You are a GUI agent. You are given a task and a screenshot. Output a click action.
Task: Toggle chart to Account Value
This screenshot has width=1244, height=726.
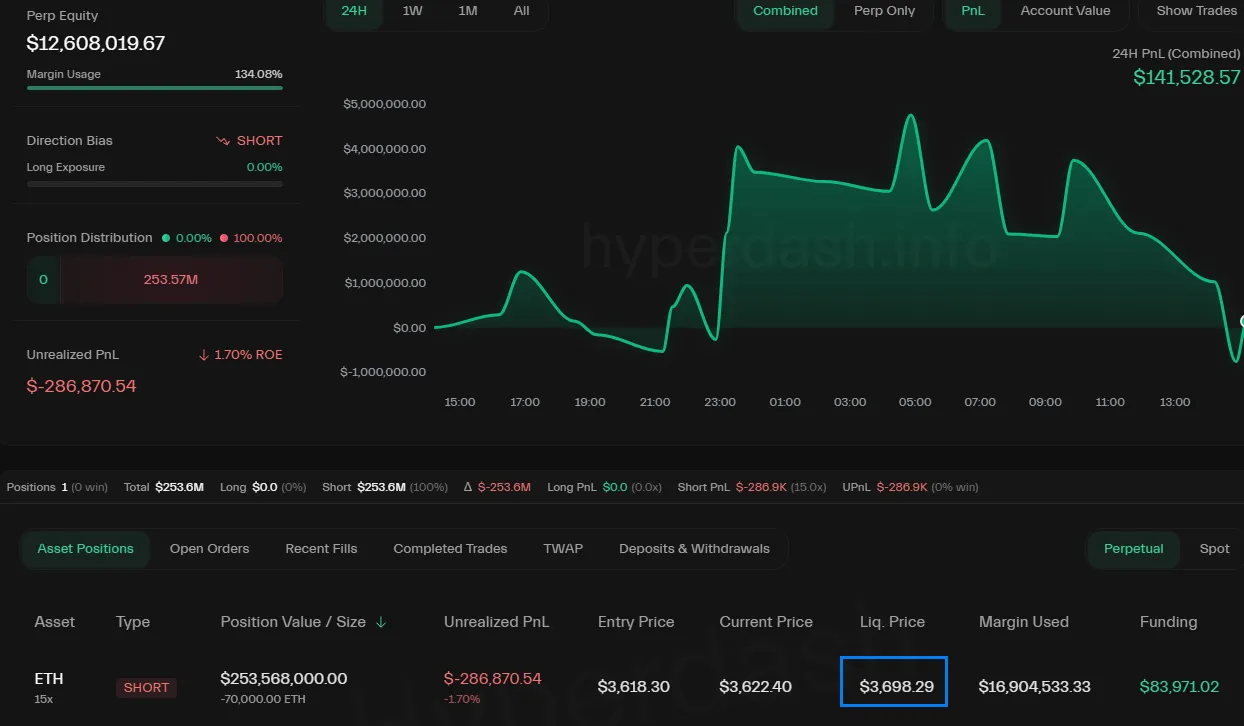(1065, 11)
